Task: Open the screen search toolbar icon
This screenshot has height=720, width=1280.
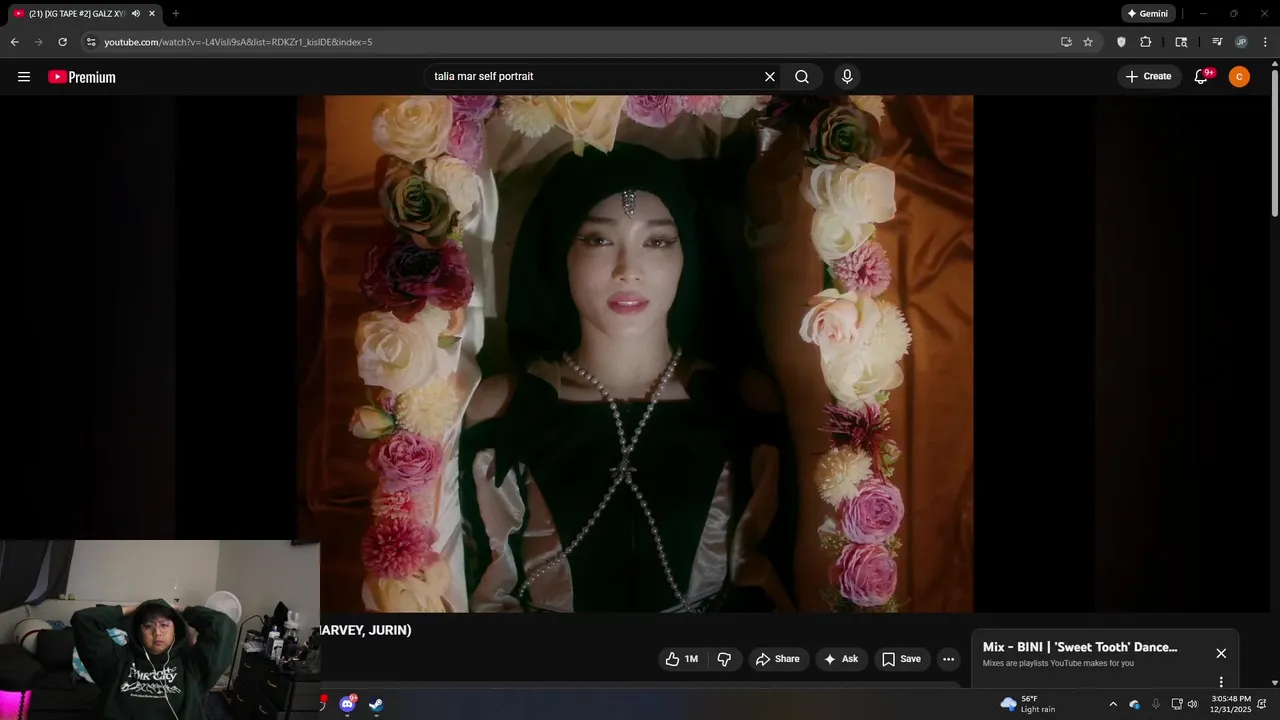Action: 1181,42
